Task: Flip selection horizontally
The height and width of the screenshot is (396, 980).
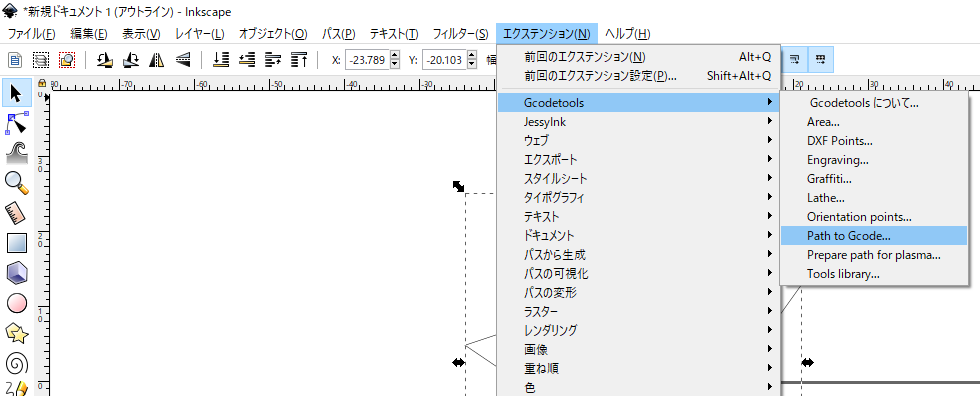Action: point(156,60)
